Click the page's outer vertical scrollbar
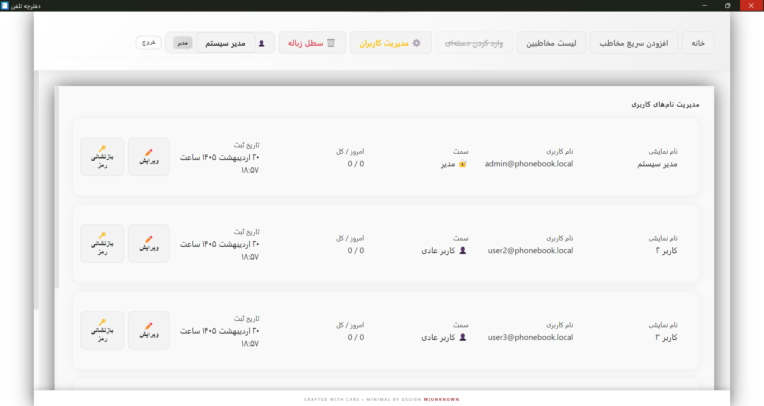 pyautogui.click(x=36, y=190)
